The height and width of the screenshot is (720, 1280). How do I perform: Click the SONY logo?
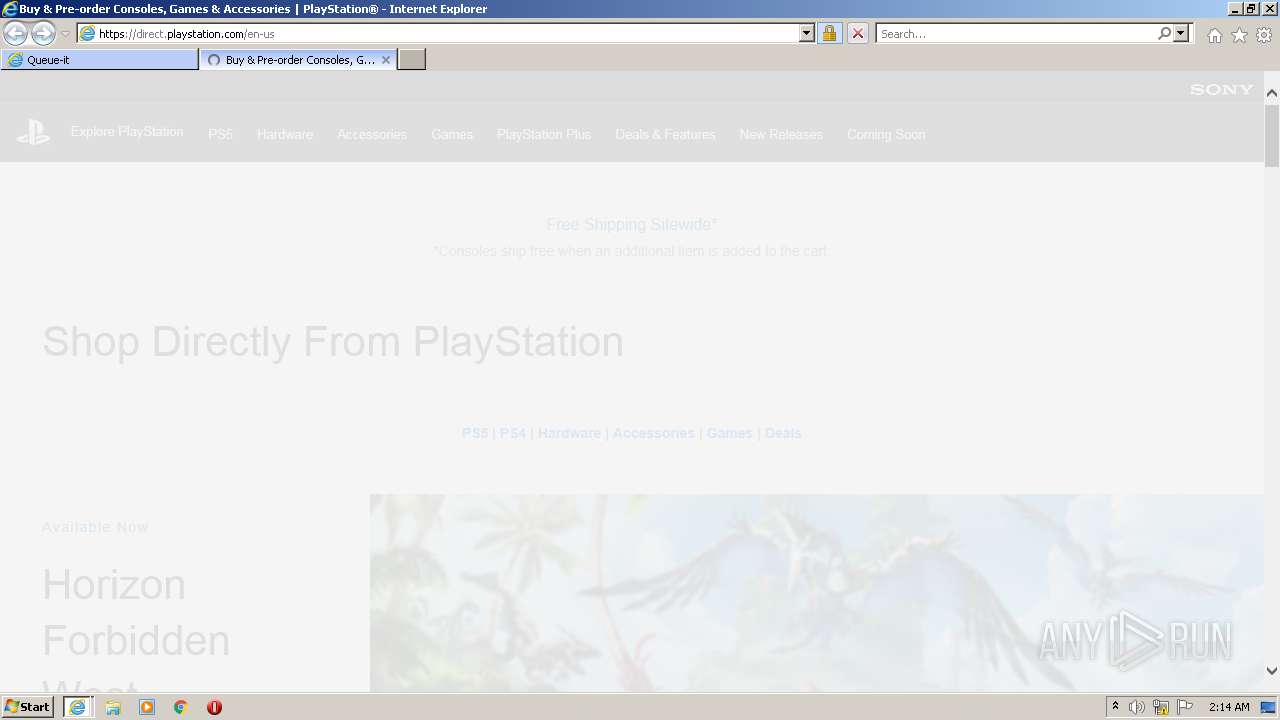point(1221,89)
